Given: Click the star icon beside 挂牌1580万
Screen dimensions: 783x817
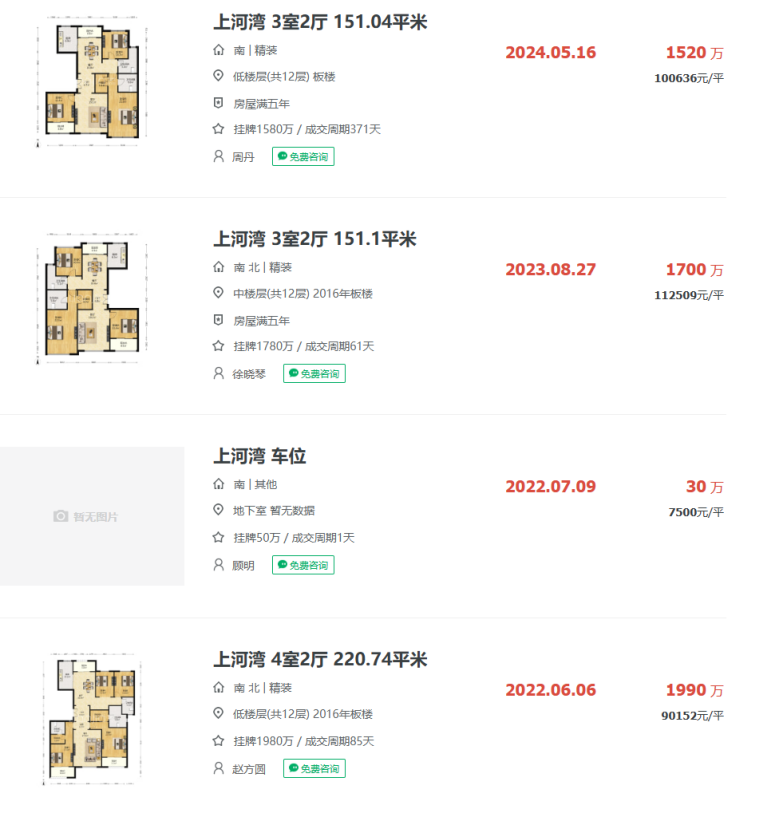Looking at the screenshot, I should (x=218, y=129).
